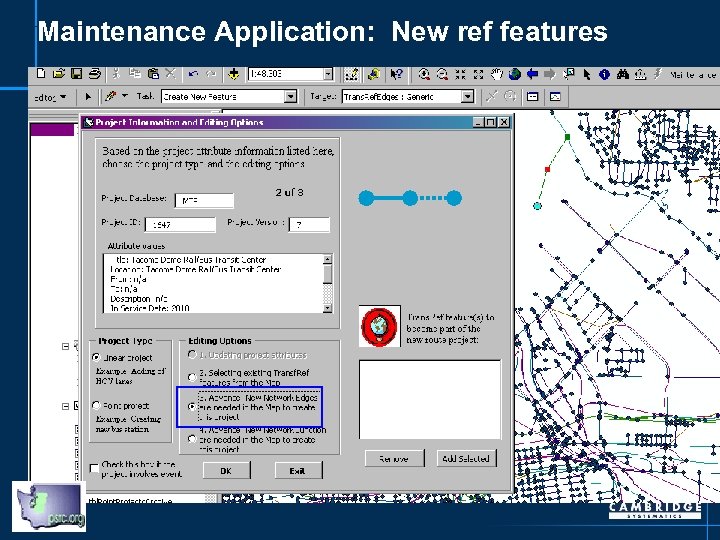Image resolution: width=720 pixels, height=540 pixels.
Task: Click the Save disk icon
Action: [x=76, y=73]
